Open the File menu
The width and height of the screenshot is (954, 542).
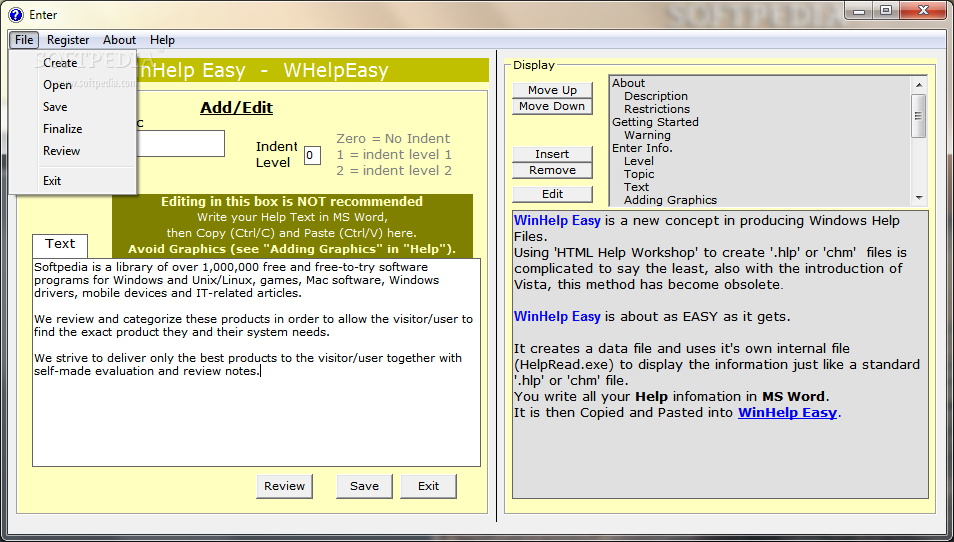coord(24,40)
